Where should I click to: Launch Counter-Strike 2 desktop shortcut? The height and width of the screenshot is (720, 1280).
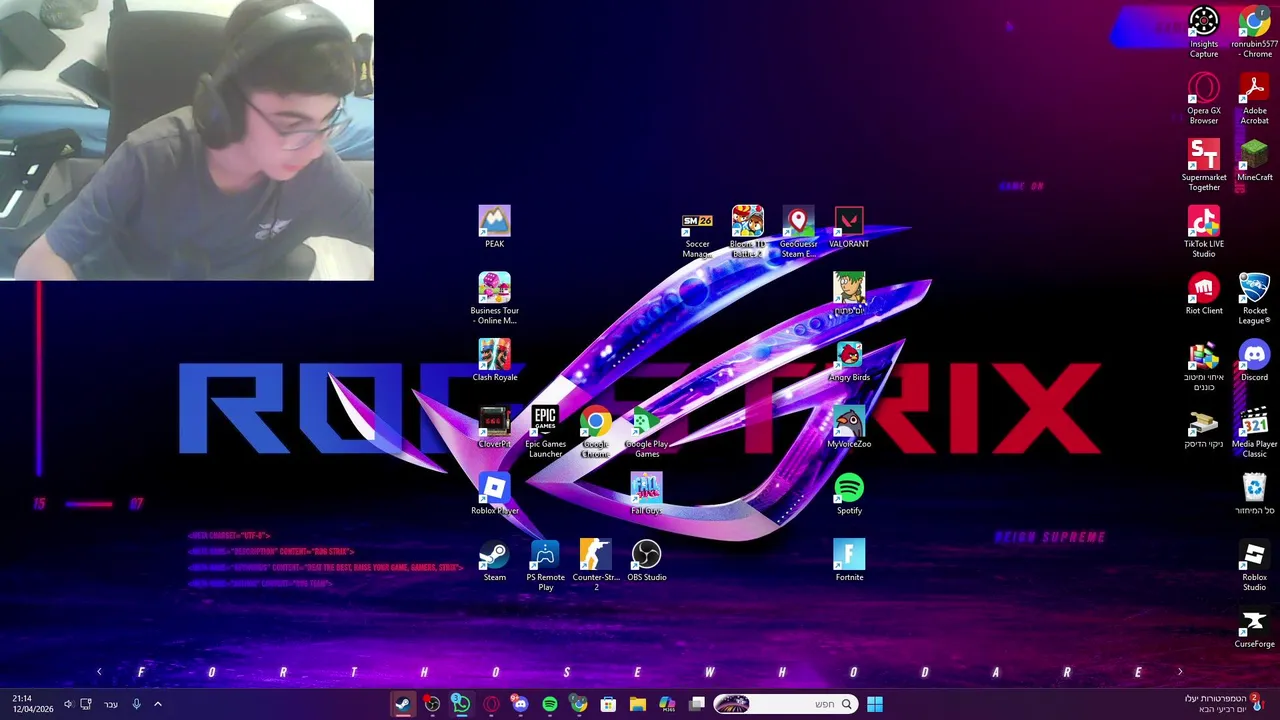[596, 565]
